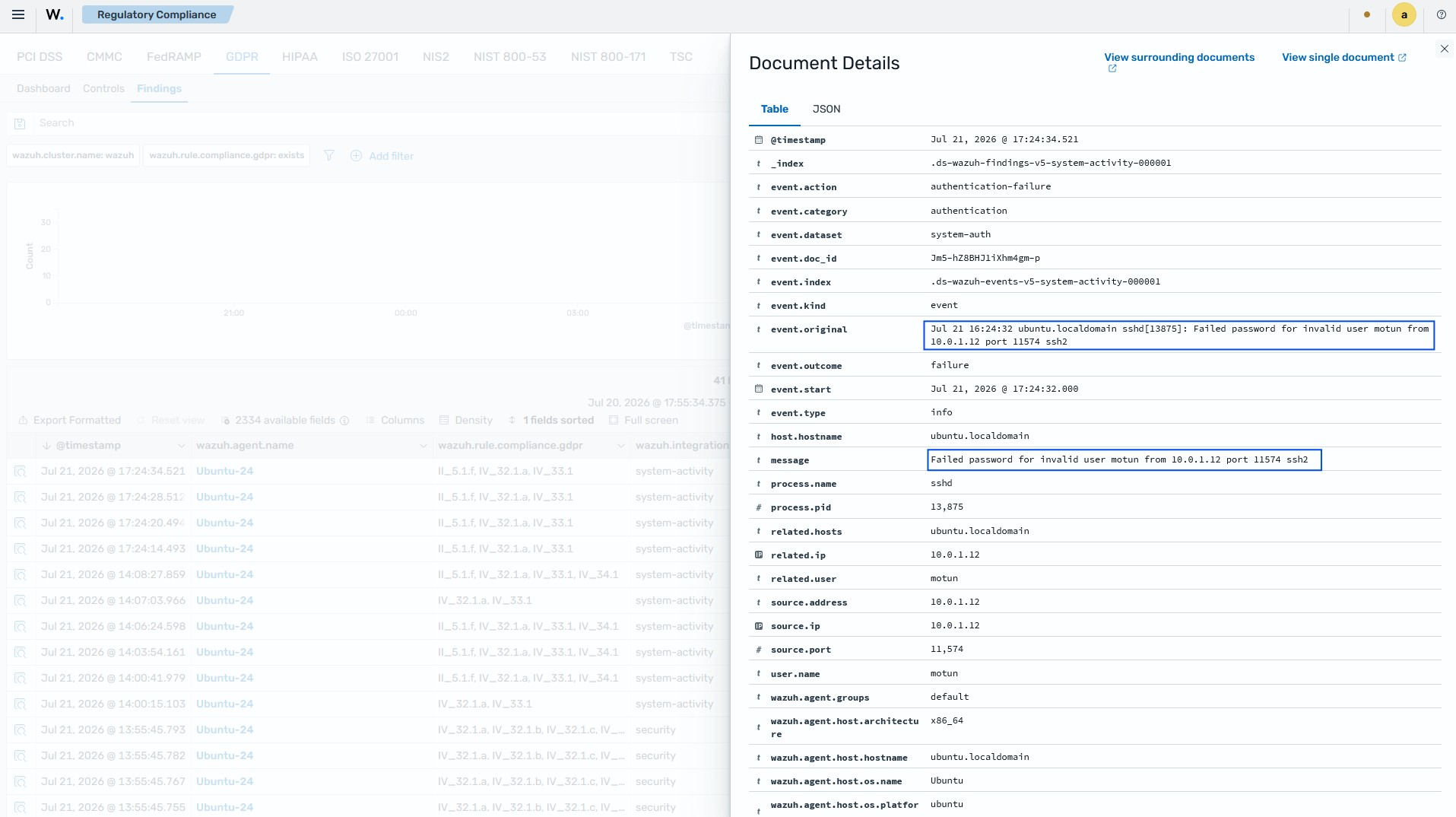The height and width of the screenshot is (817, 1456).
Task: Click the event.original value text
Action: point(1179,335)
